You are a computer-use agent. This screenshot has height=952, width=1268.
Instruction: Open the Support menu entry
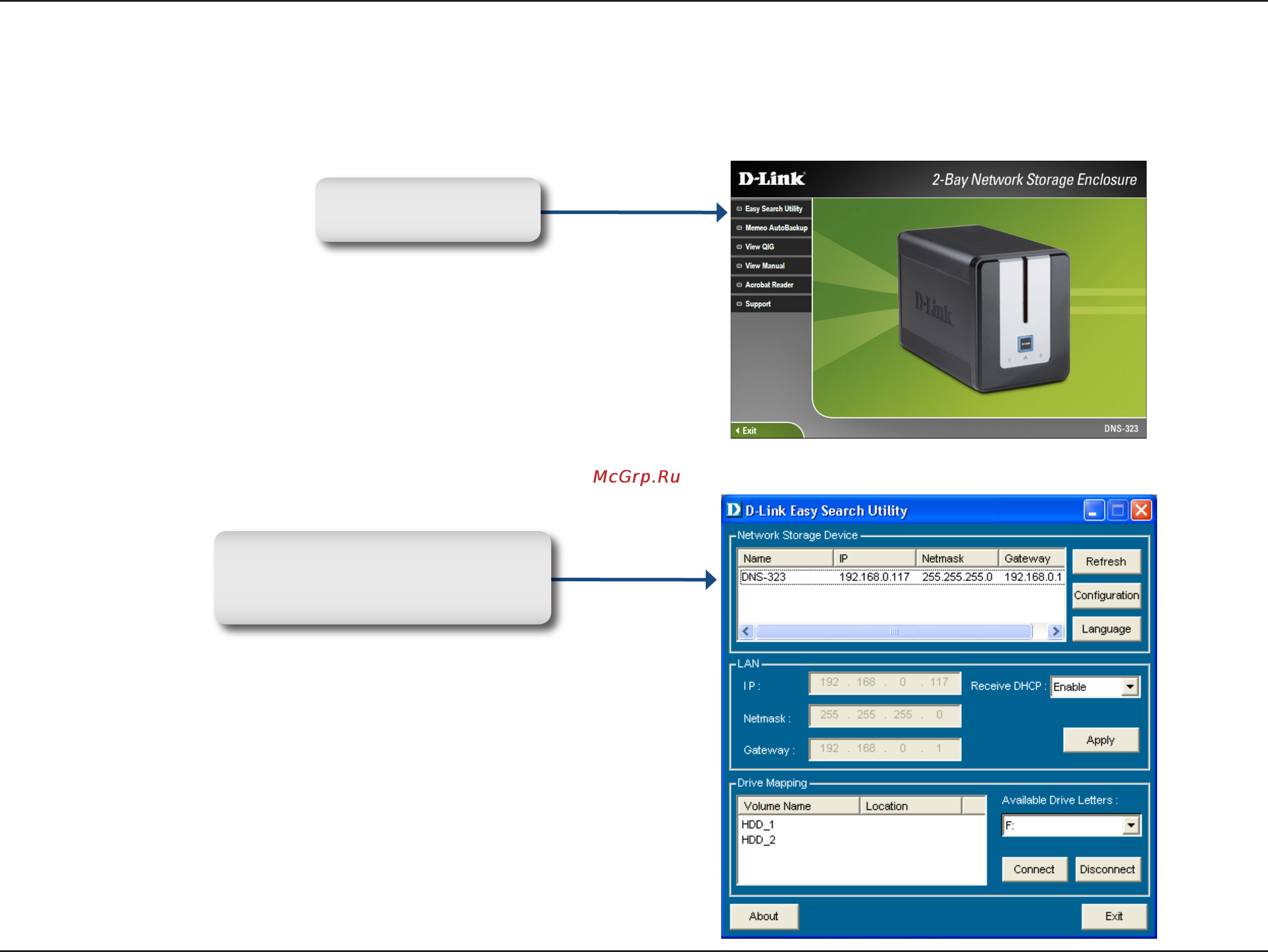click(771, 304)
